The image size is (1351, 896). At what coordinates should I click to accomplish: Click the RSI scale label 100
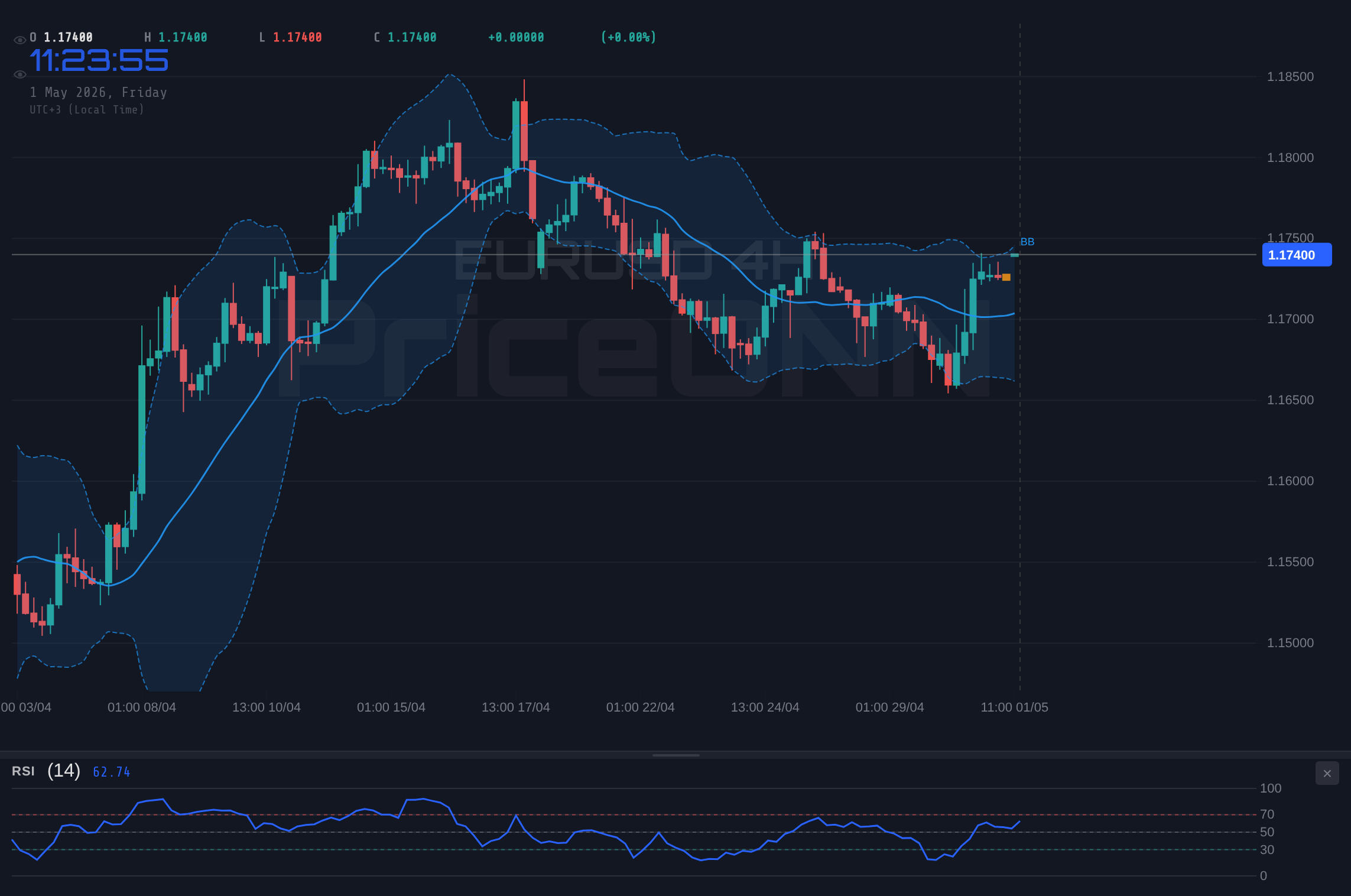(x=1271, y=788)
